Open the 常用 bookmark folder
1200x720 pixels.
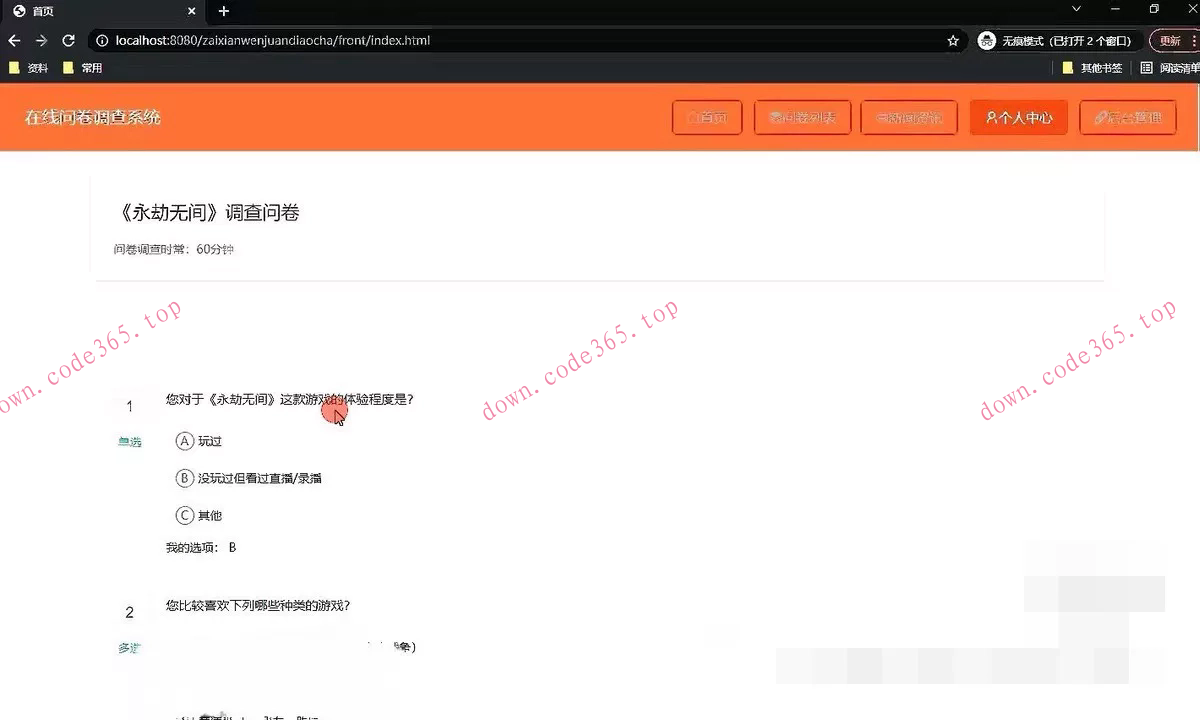tap(83, 68)
